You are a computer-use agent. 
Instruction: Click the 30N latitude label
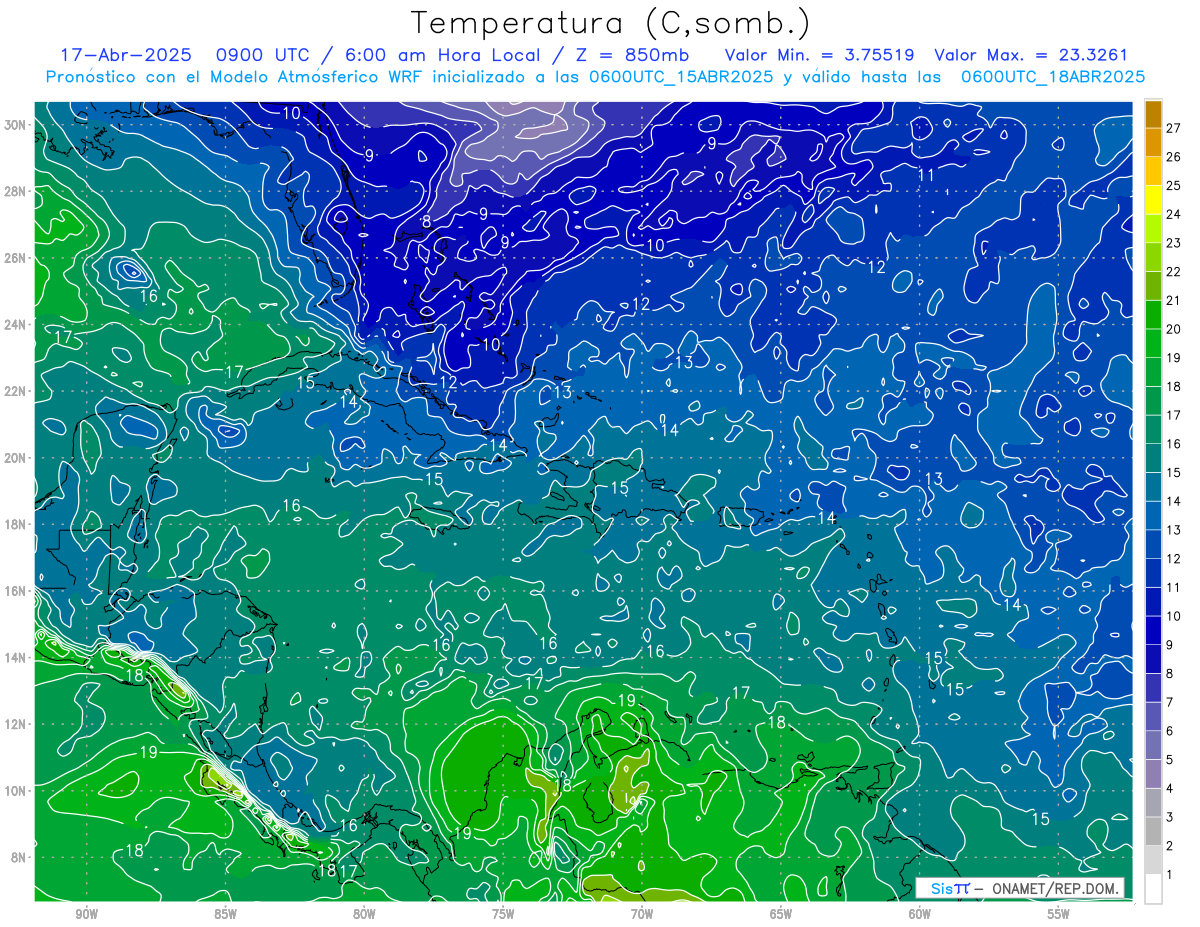point(14,125)
